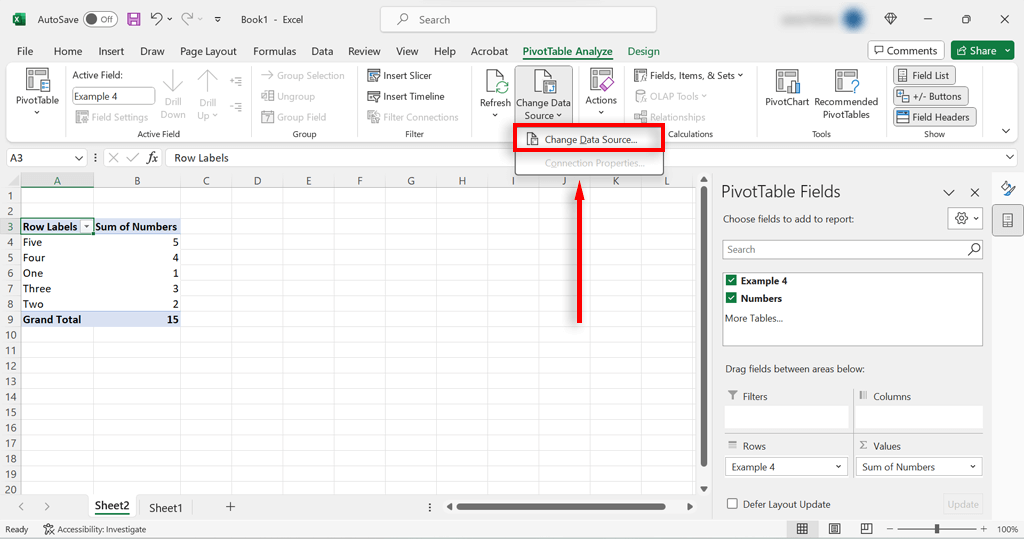Click the zoom in plus button
The width and height of the screenshot is (1024, 539).
[x=984, y=529]
